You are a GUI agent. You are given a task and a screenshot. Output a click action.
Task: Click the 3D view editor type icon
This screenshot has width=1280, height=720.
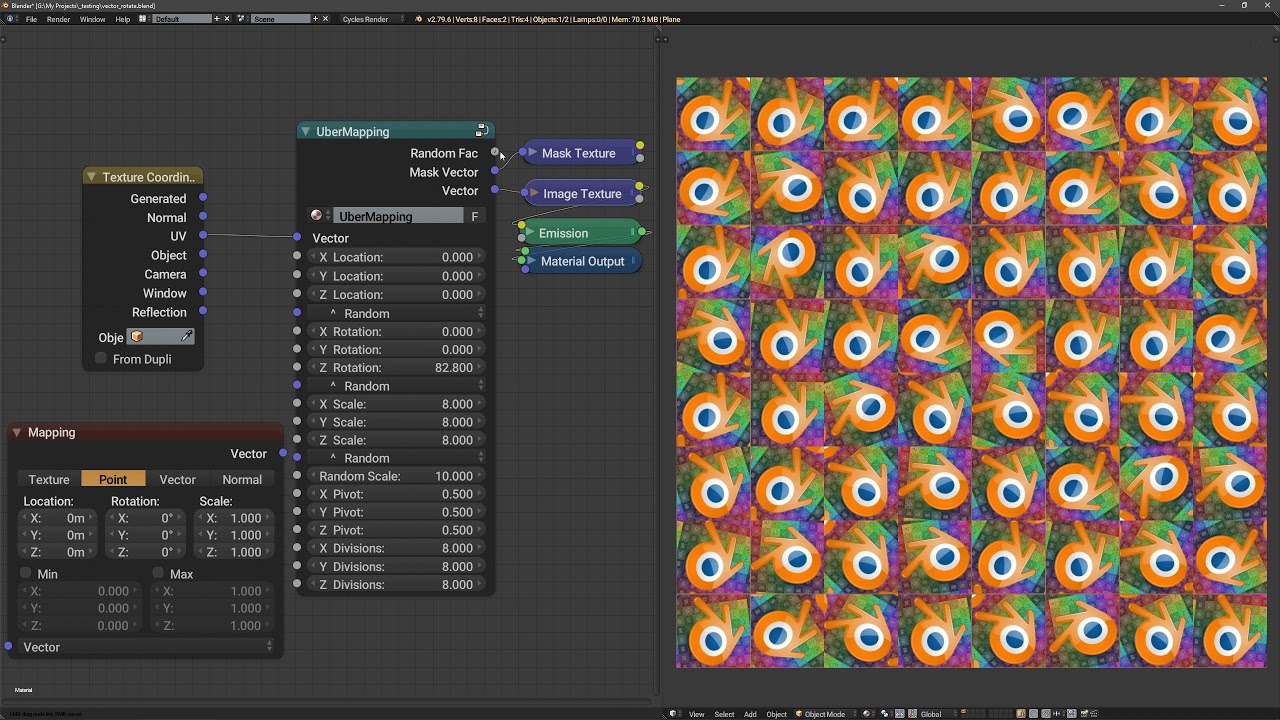674,714
